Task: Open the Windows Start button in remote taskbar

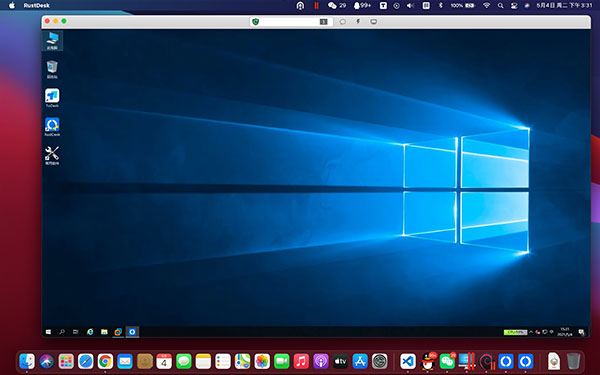Action: coord(48,332)
